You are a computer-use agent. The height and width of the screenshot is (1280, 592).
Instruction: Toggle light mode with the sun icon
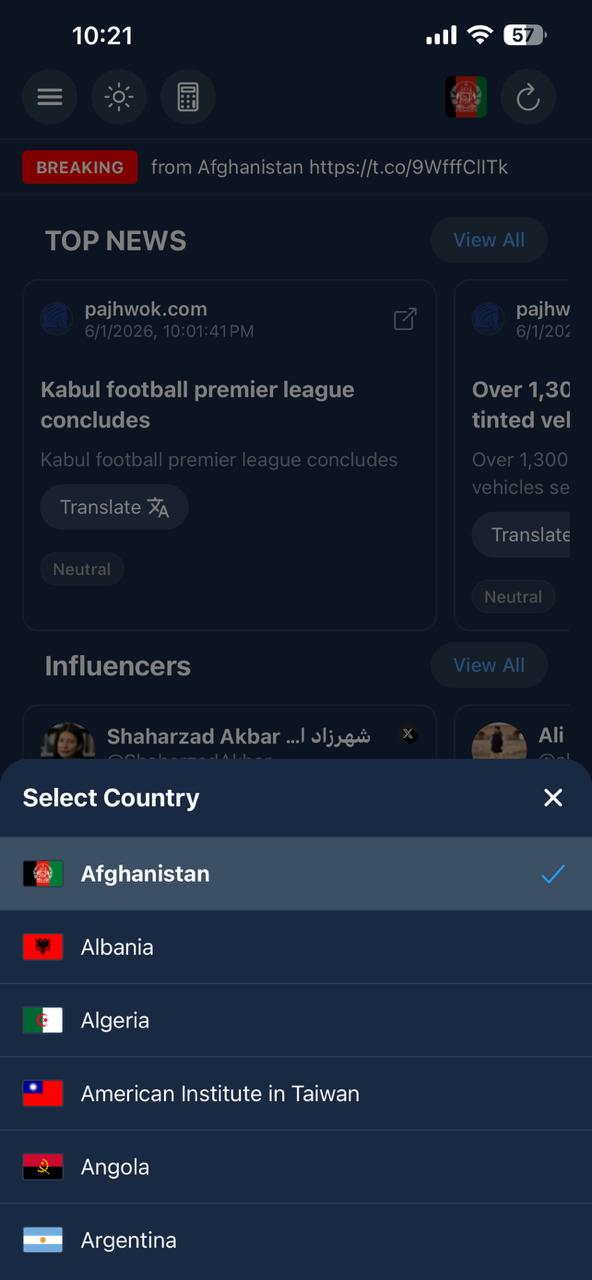pos(118,97)
